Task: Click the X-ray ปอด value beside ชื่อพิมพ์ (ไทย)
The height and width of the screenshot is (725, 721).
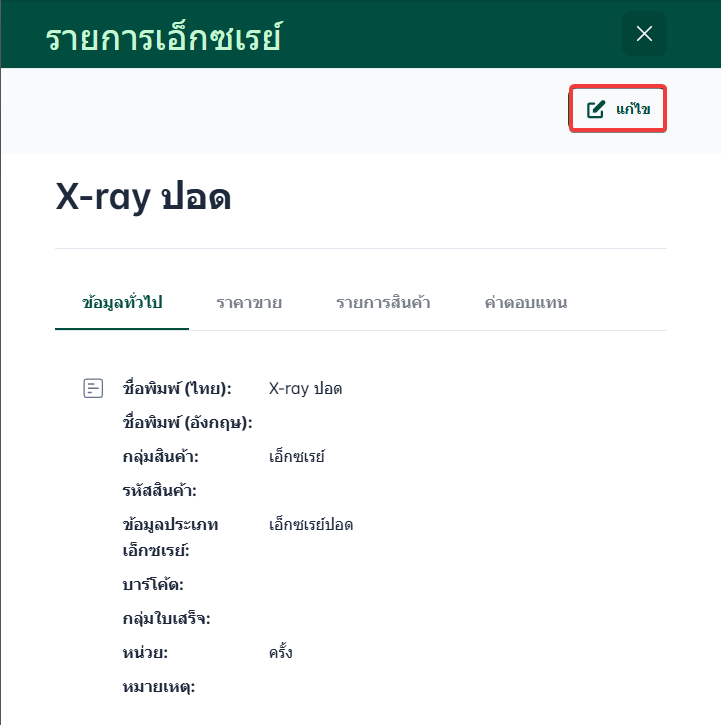Action: pos(306,388)
